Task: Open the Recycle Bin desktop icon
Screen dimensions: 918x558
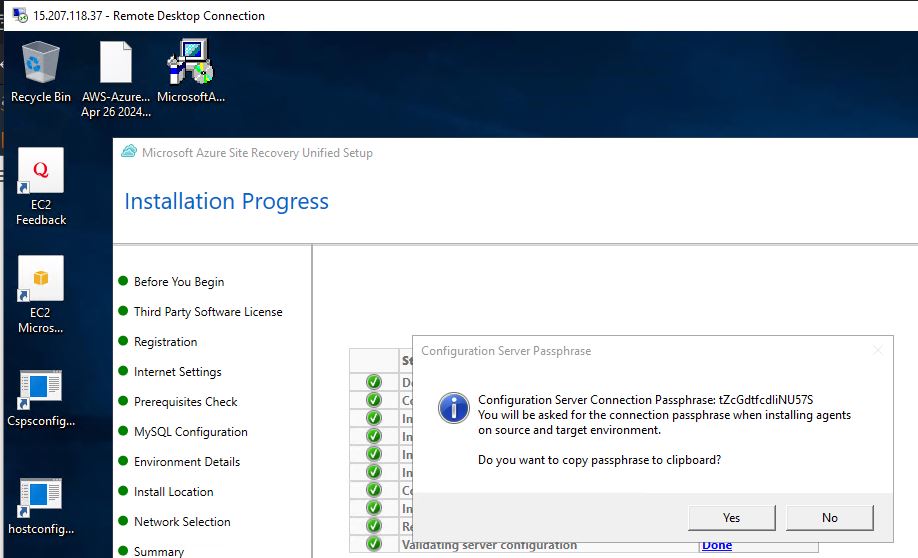Action: [x=41, y=63]
